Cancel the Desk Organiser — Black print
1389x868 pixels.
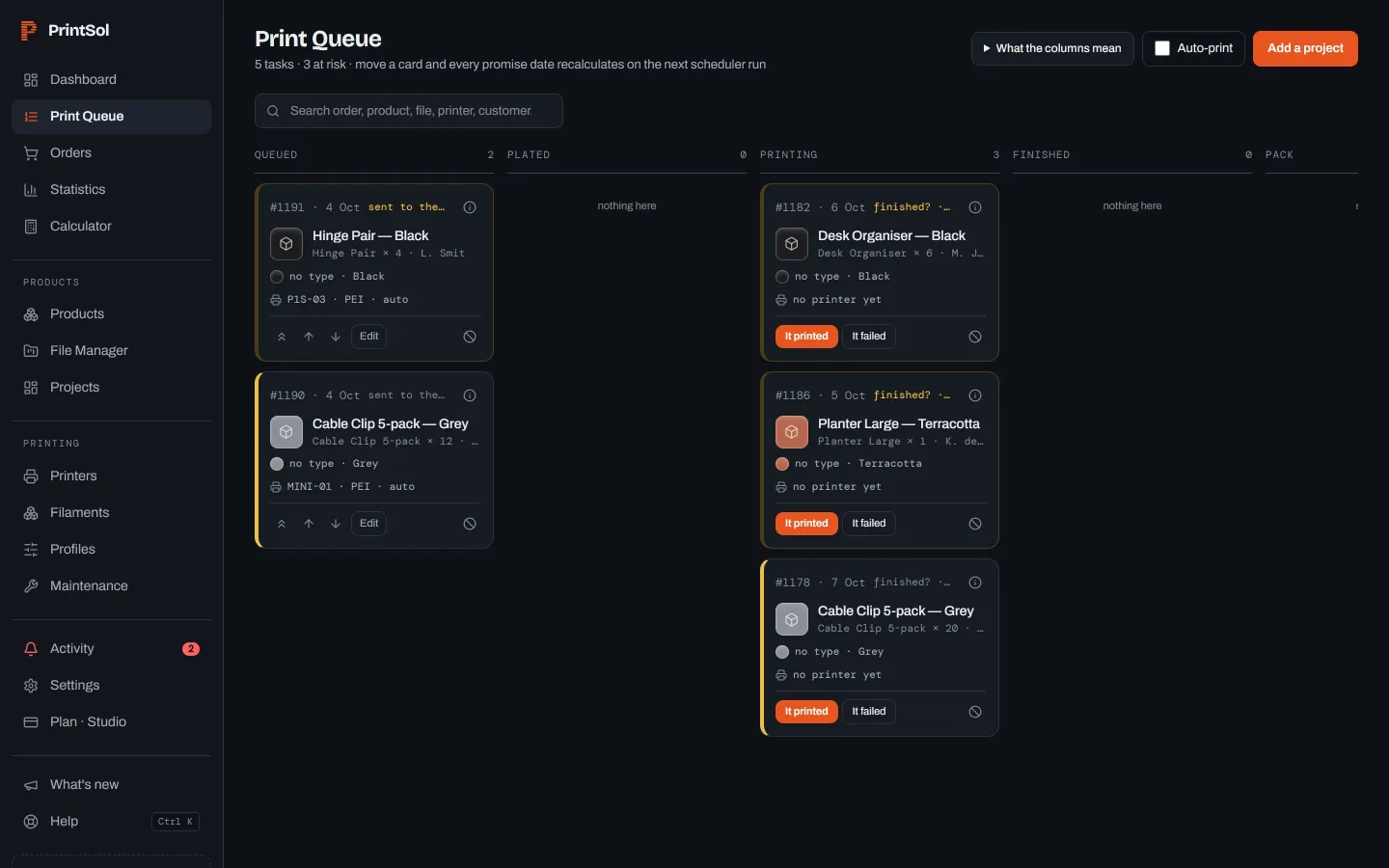975,337
